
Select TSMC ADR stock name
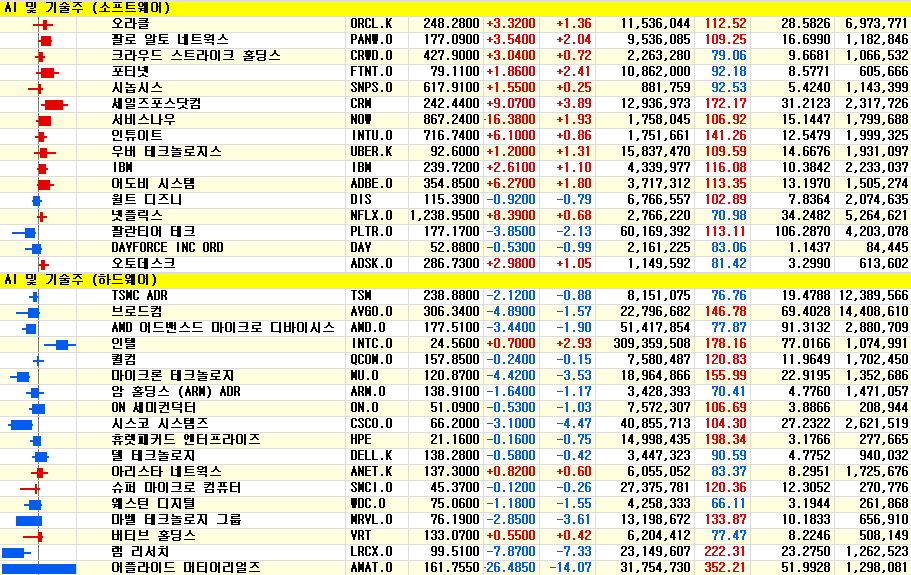[139, 296]
